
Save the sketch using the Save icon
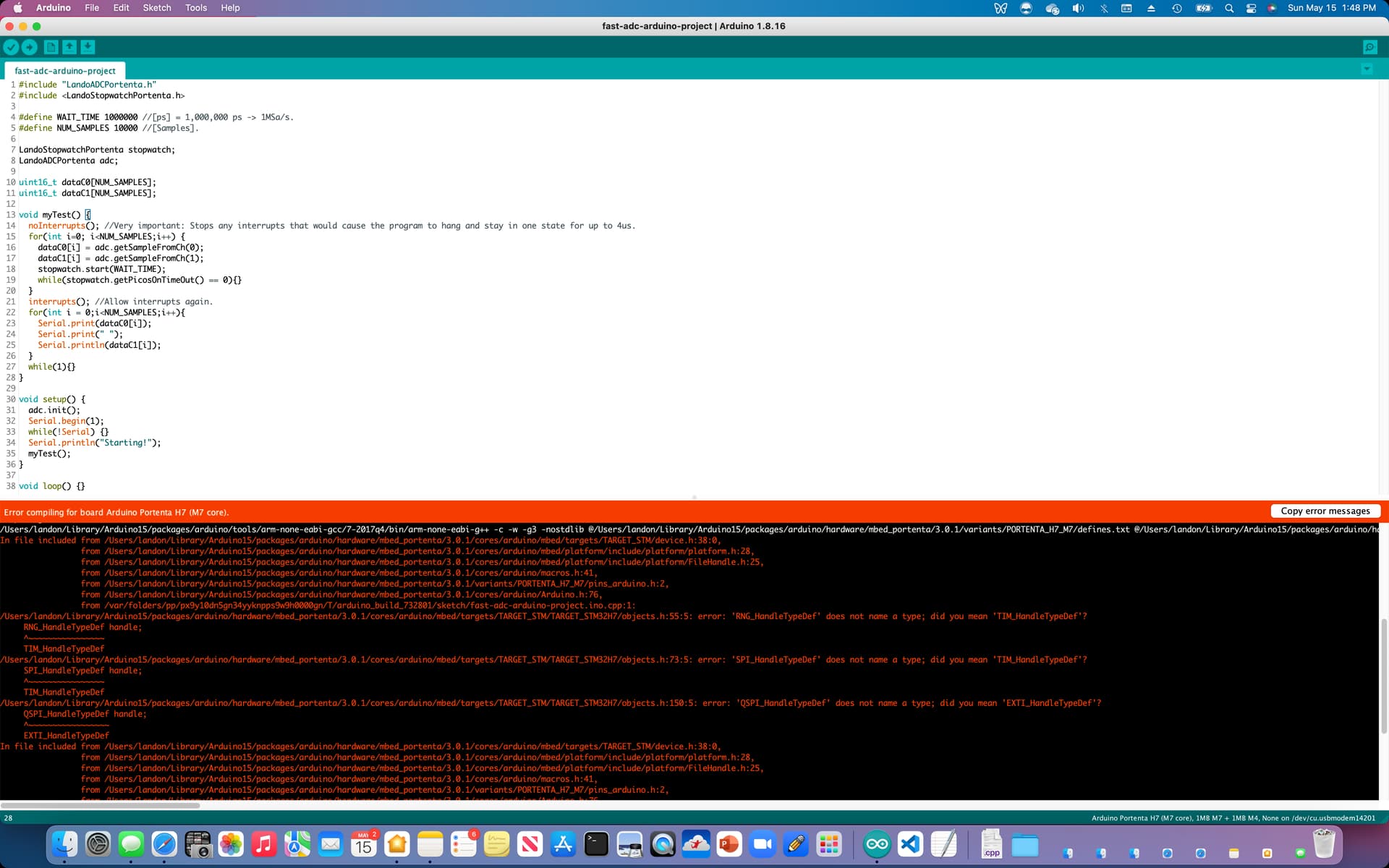(x=88, y=47)
